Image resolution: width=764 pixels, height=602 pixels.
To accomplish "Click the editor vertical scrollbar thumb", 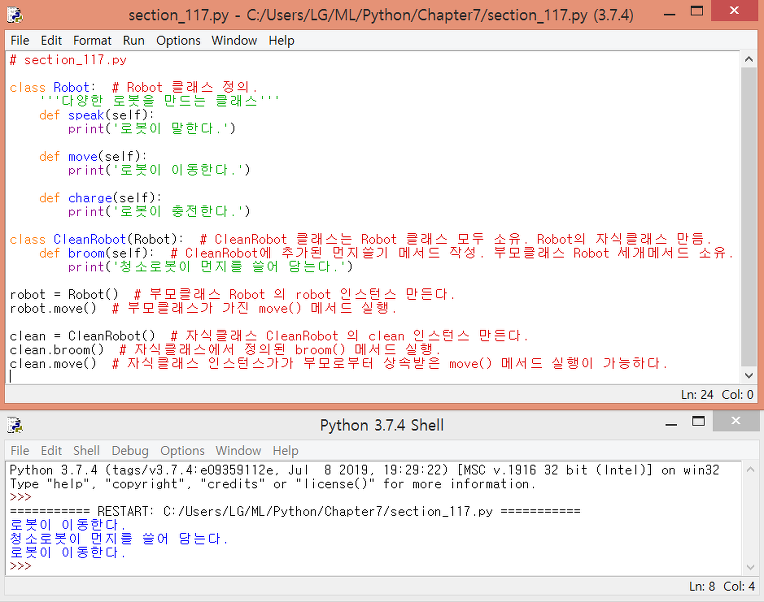I will [748, 217].
